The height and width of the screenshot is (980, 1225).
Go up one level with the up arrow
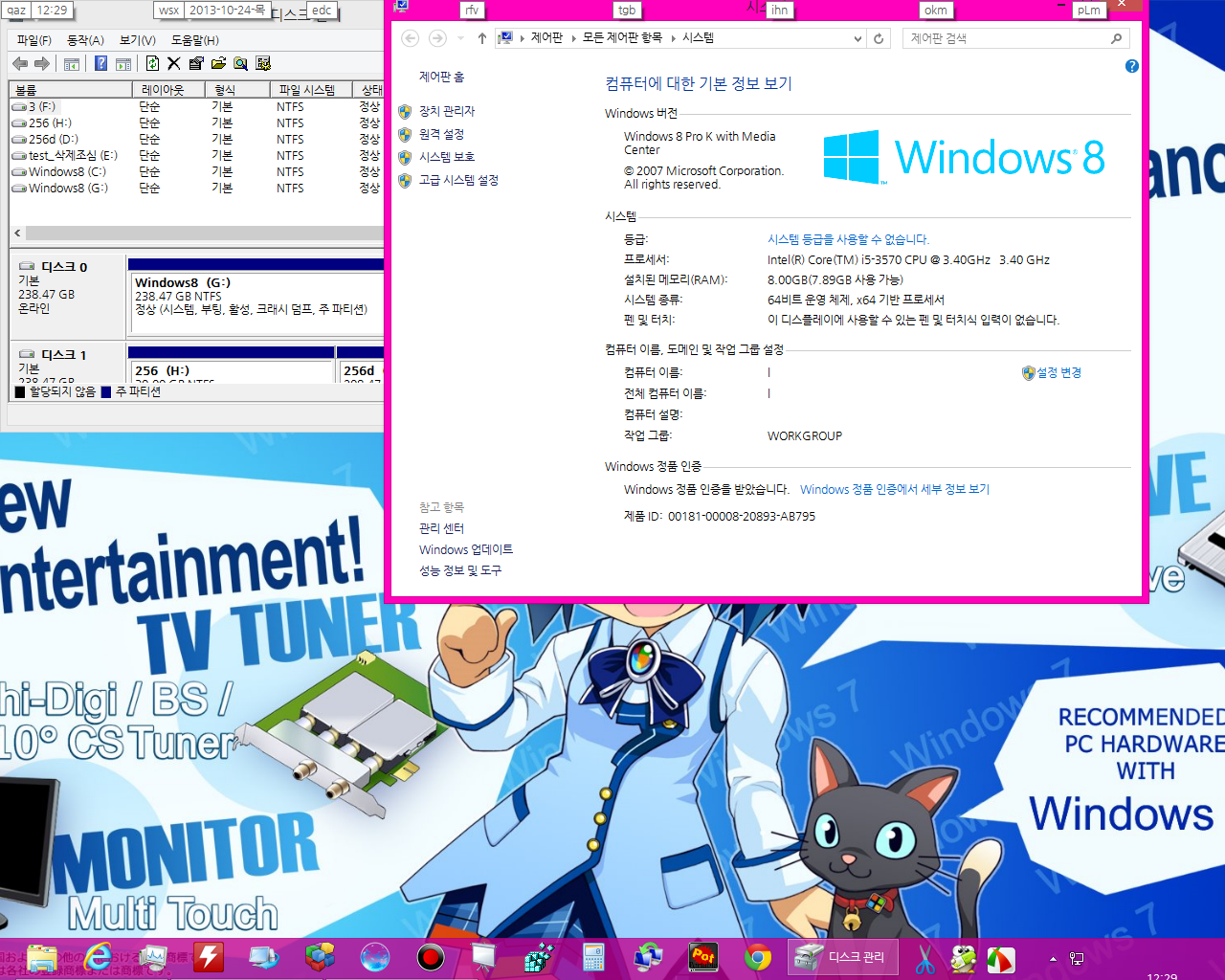(481, 38)
